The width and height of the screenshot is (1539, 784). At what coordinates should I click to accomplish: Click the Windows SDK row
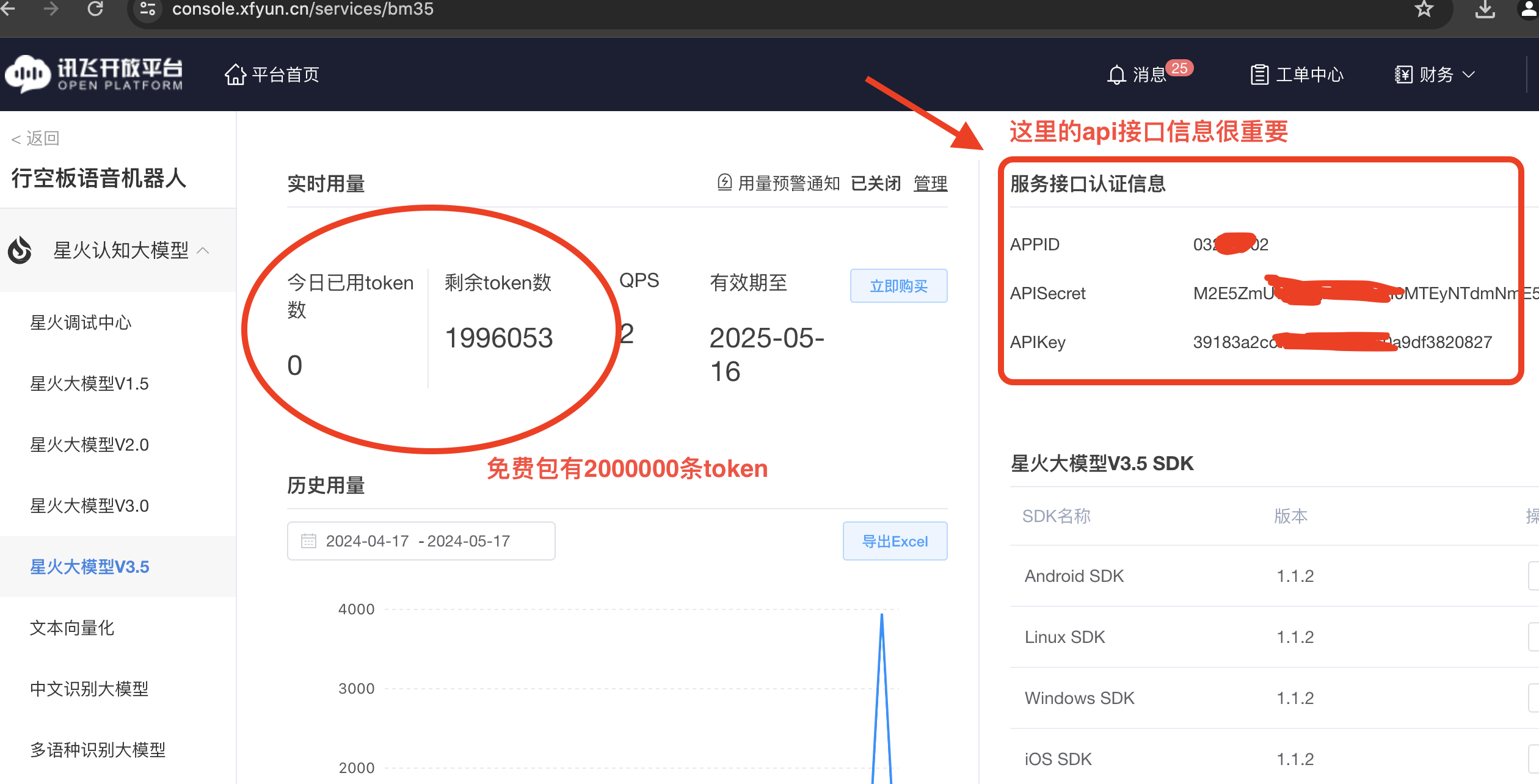point(1274,698)
